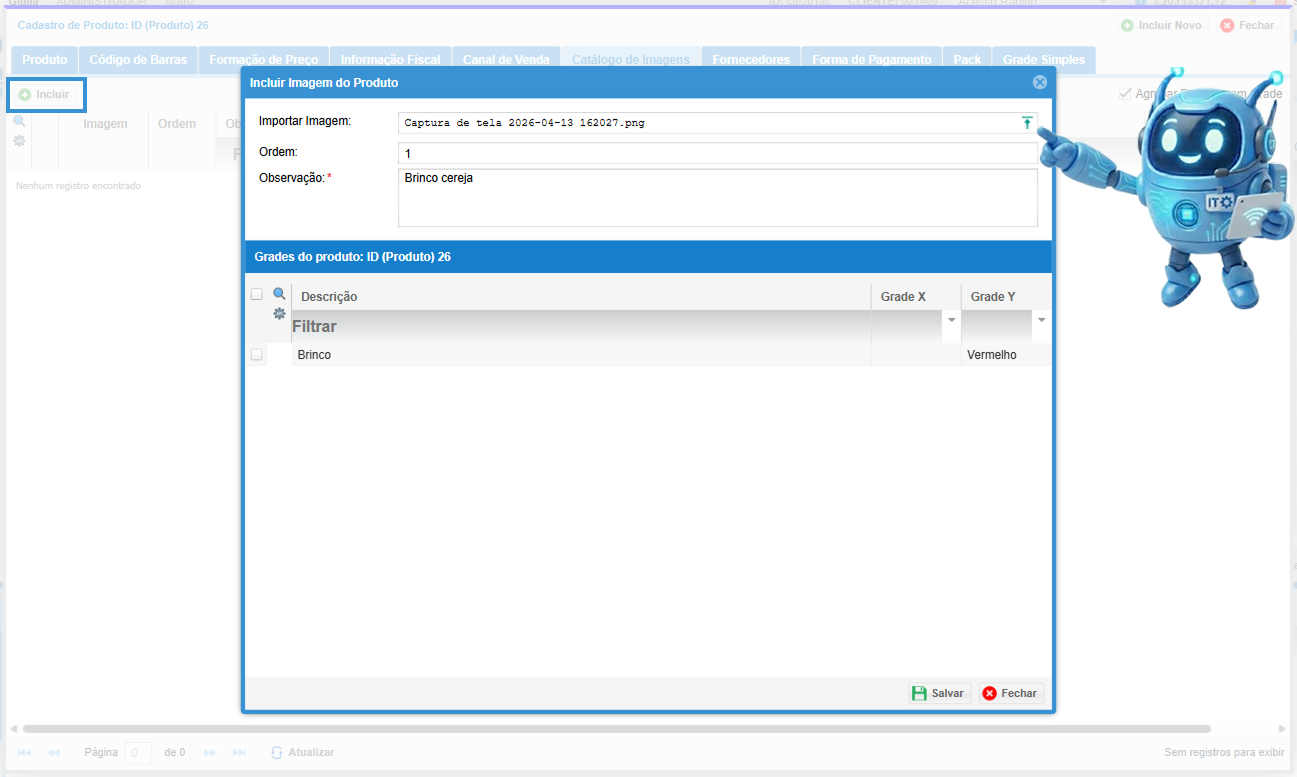Toggle the select-all checkbox in grades header
This screenshot has height=777, width=1297.
click(257, 294)
